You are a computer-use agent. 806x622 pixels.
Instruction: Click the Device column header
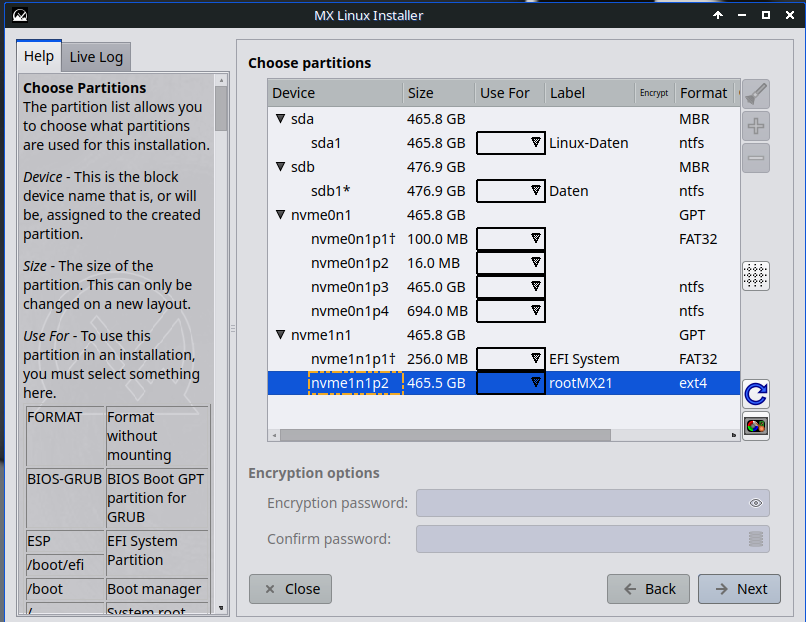(335, 93)
